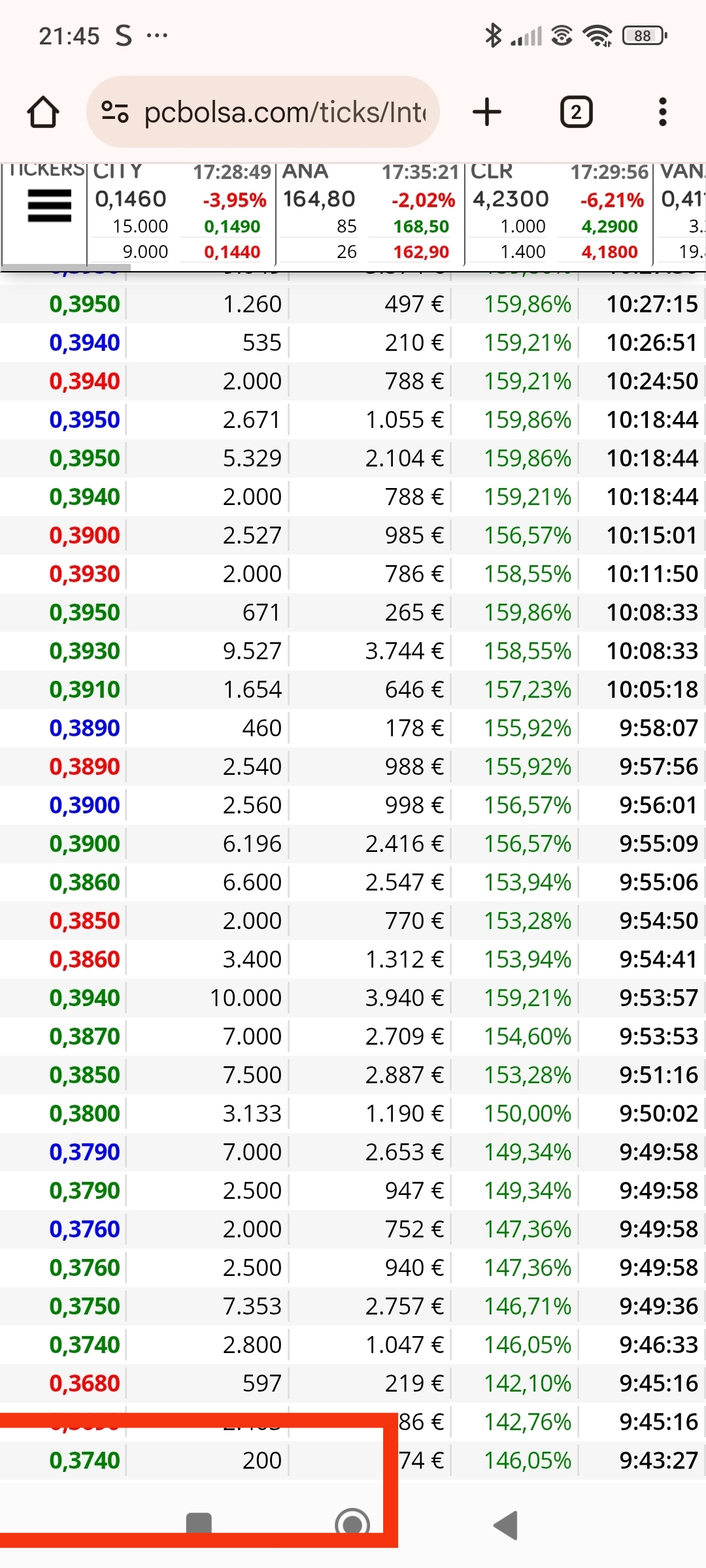The height and width of the screenshot is (1568, 706).
Task: Open a new tab with plus icon
Action: tap(487, 112)
